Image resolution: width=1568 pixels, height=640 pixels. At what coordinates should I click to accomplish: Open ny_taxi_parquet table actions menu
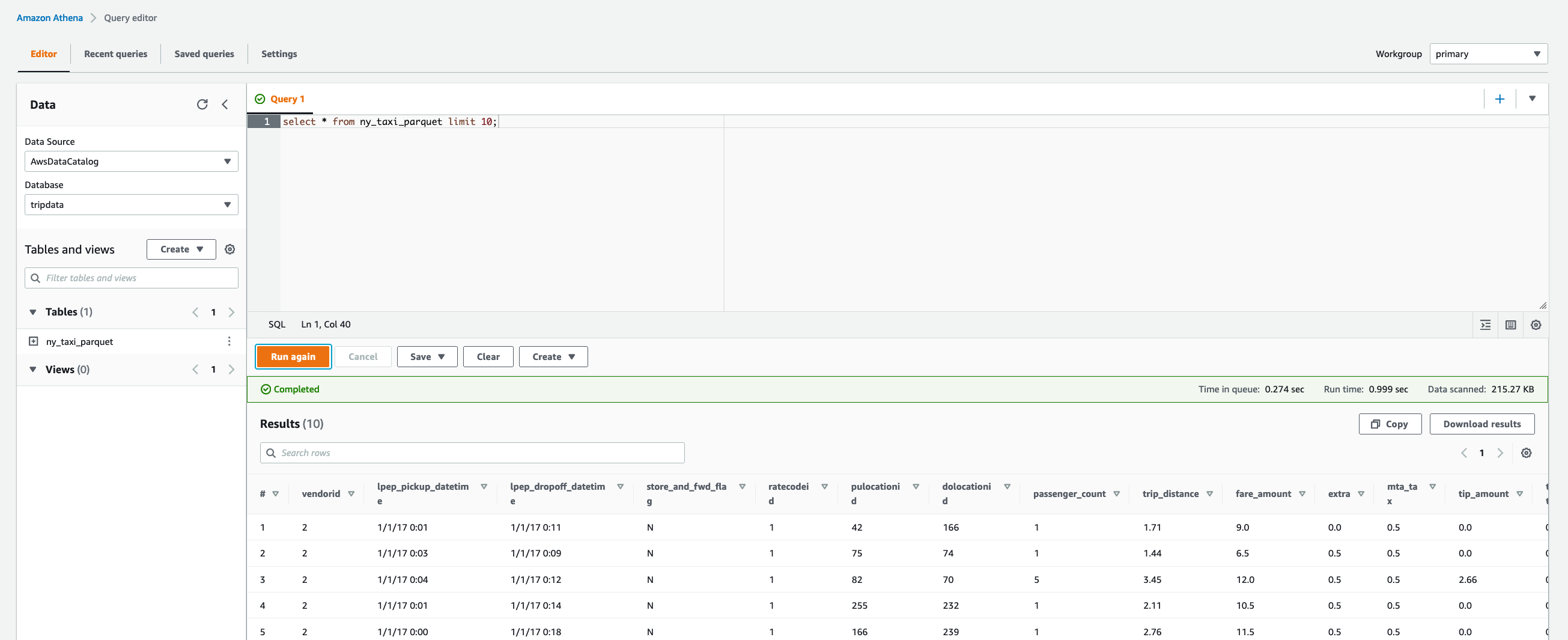[x=229, y=341]
